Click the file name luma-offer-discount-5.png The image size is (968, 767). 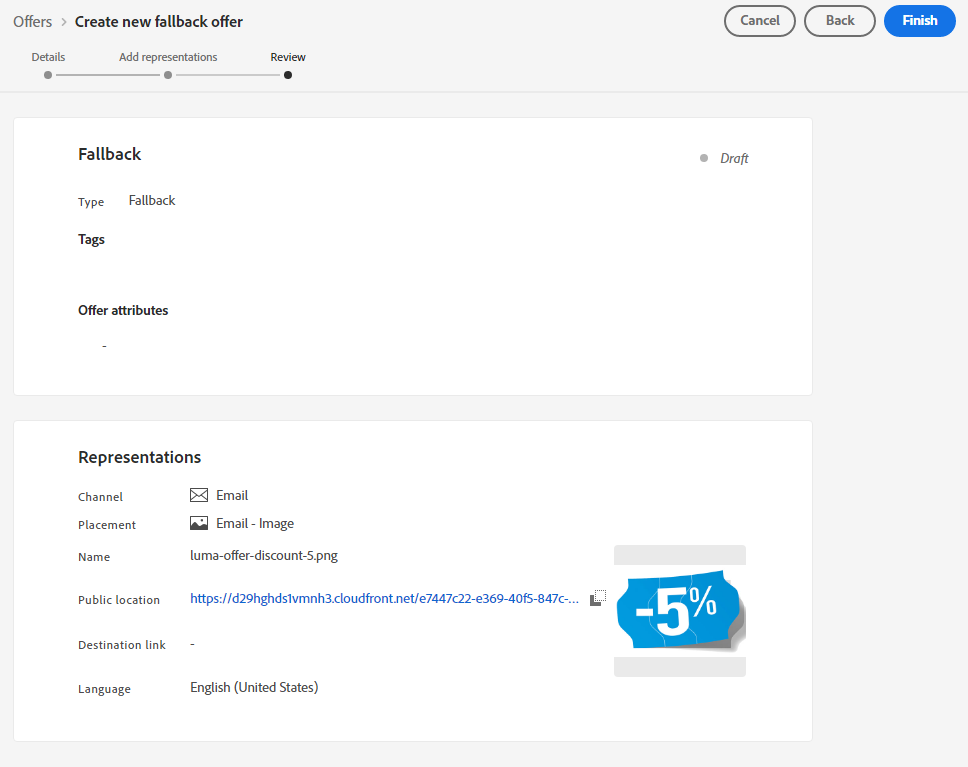[x=264, y=555]
